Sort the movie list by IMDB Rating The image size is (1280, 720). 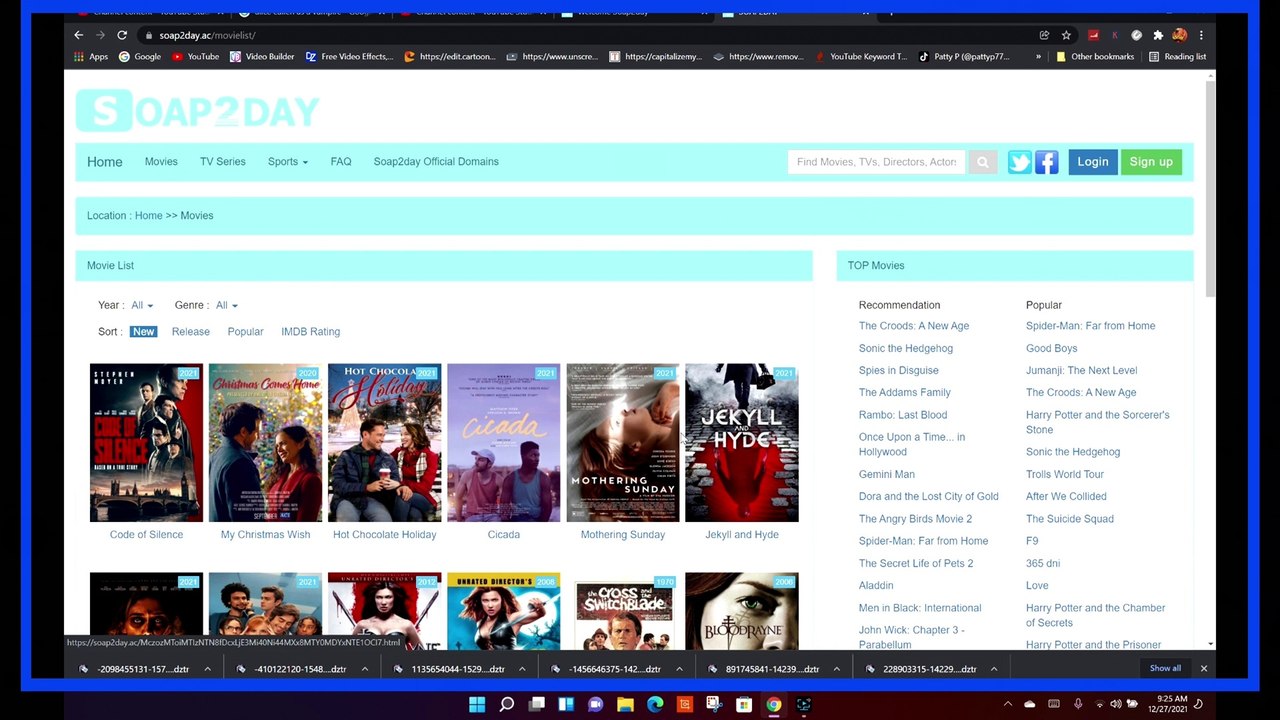(310, 332)
